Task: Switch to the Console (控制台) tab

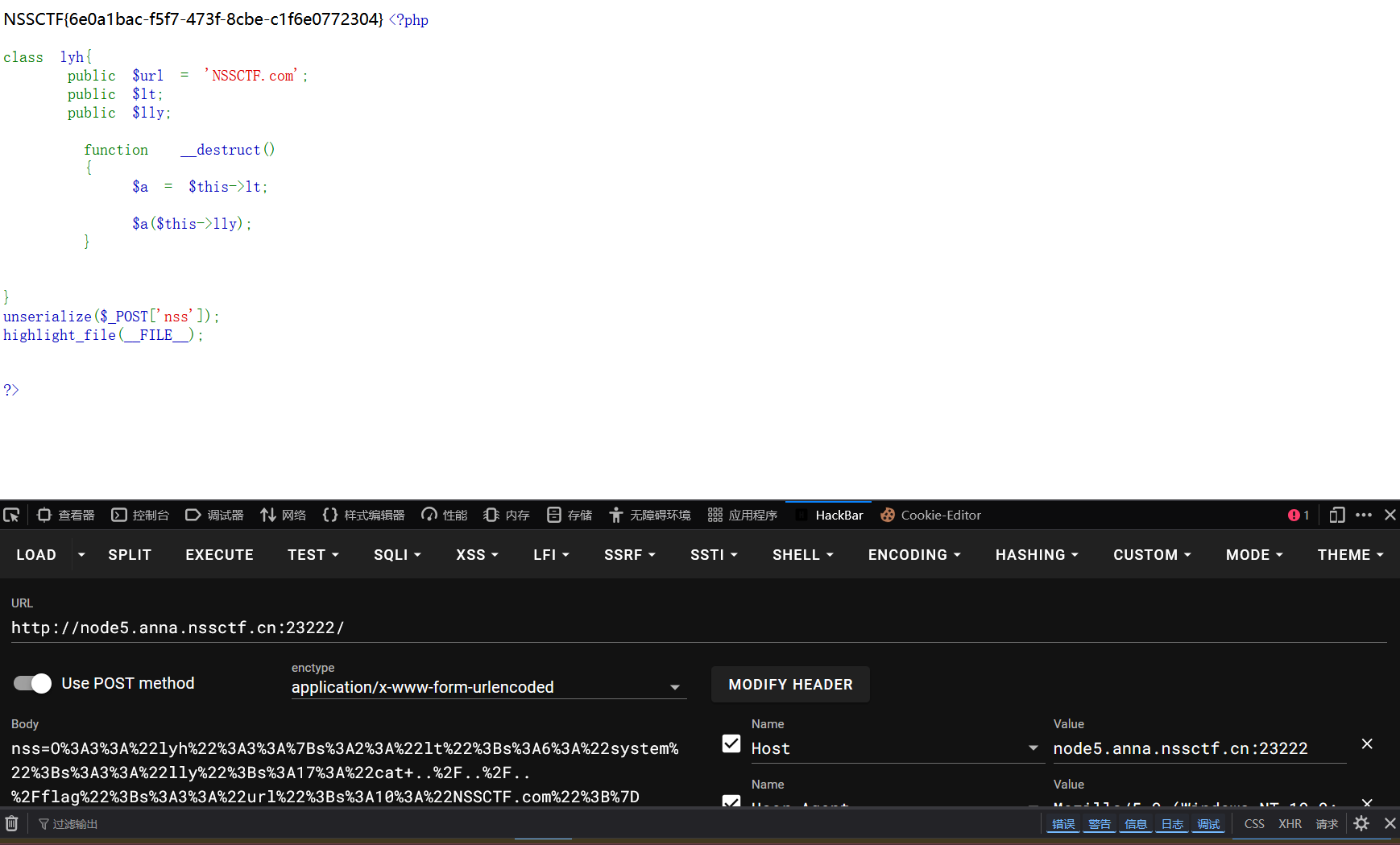Action: (x=140, y=515)
